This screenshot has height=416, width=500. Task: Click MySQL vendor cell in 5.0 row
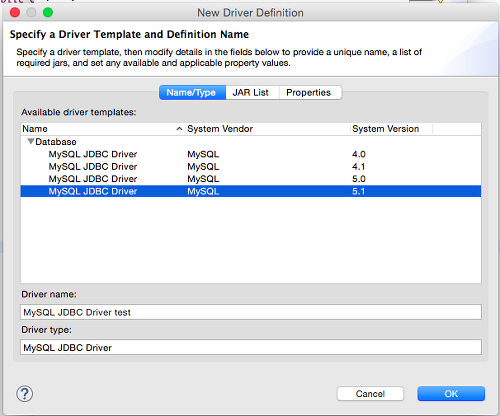click(x=203, y=179)
